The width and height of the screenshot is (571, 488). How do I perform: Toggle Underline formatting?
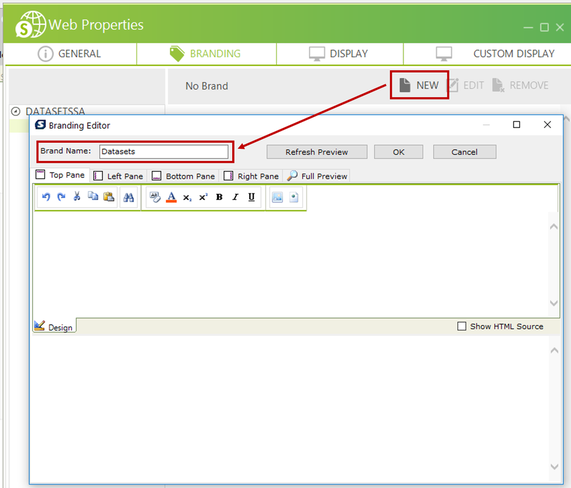point(251,197)
